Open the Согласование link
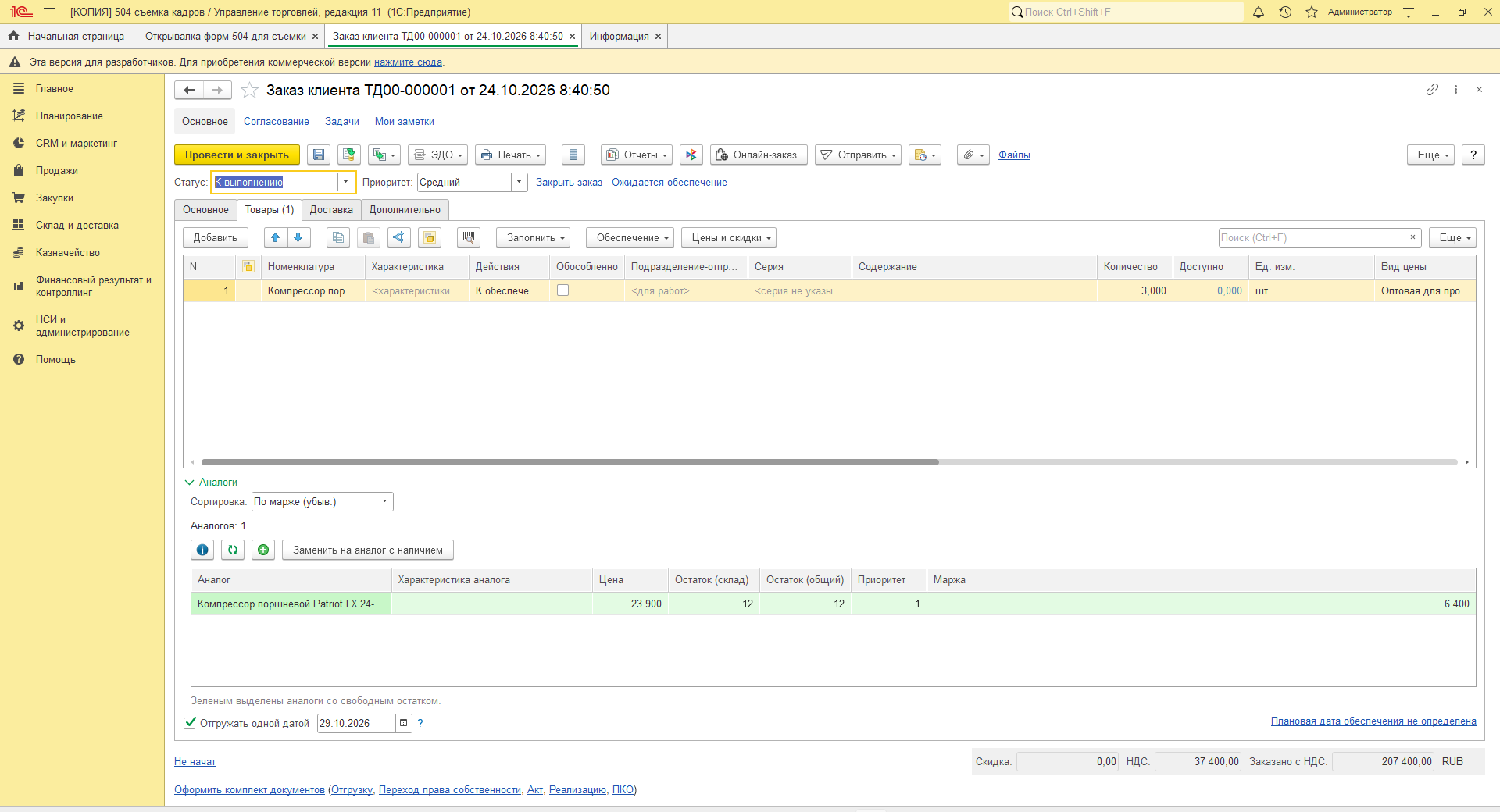1500x812 pixels. 277,121
